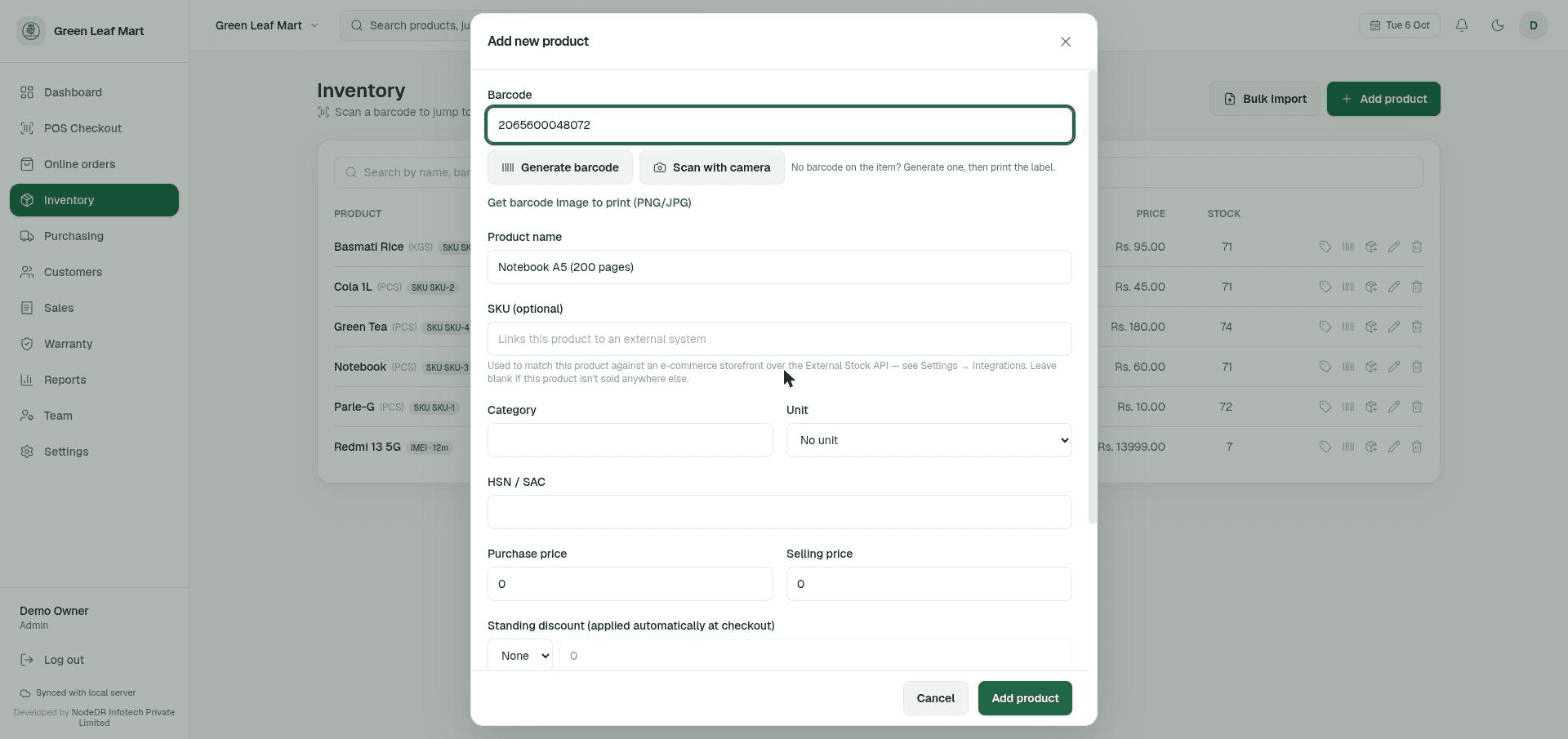Viewport: 1568px width, 739px height.
Task: Click restock package icon for Parle-G
Action: pos(1371,407)
